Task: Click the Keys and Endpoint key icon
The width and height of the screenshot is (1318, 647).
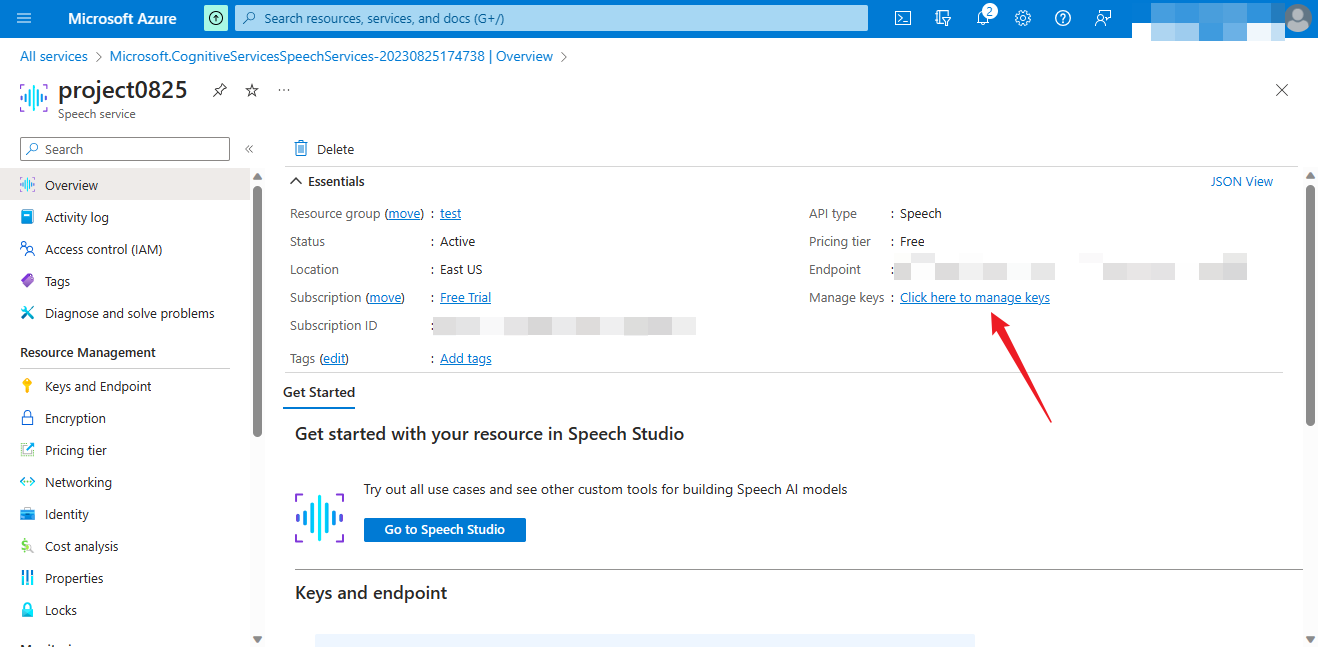Action: [27, 386]
